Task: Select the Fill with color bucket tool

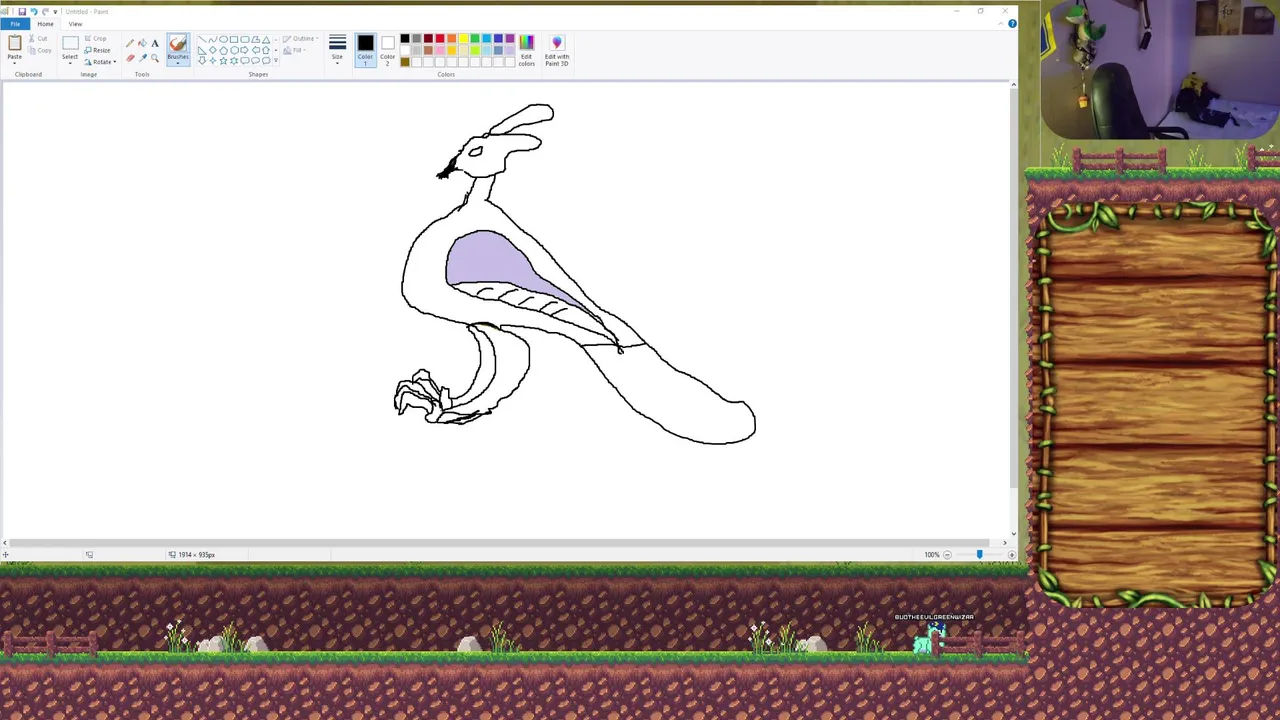Action: tap(142, 43)
